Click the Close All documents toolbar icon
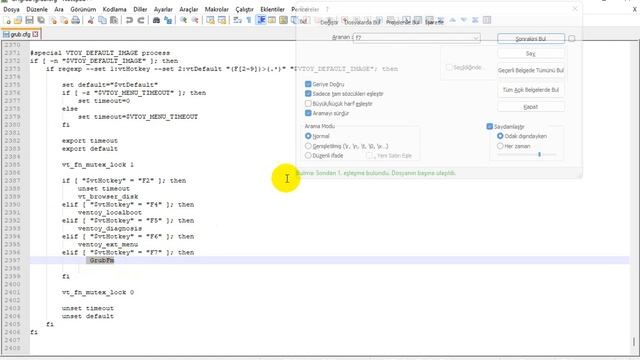This screenshot has width=640, height=360. [64, 20]
